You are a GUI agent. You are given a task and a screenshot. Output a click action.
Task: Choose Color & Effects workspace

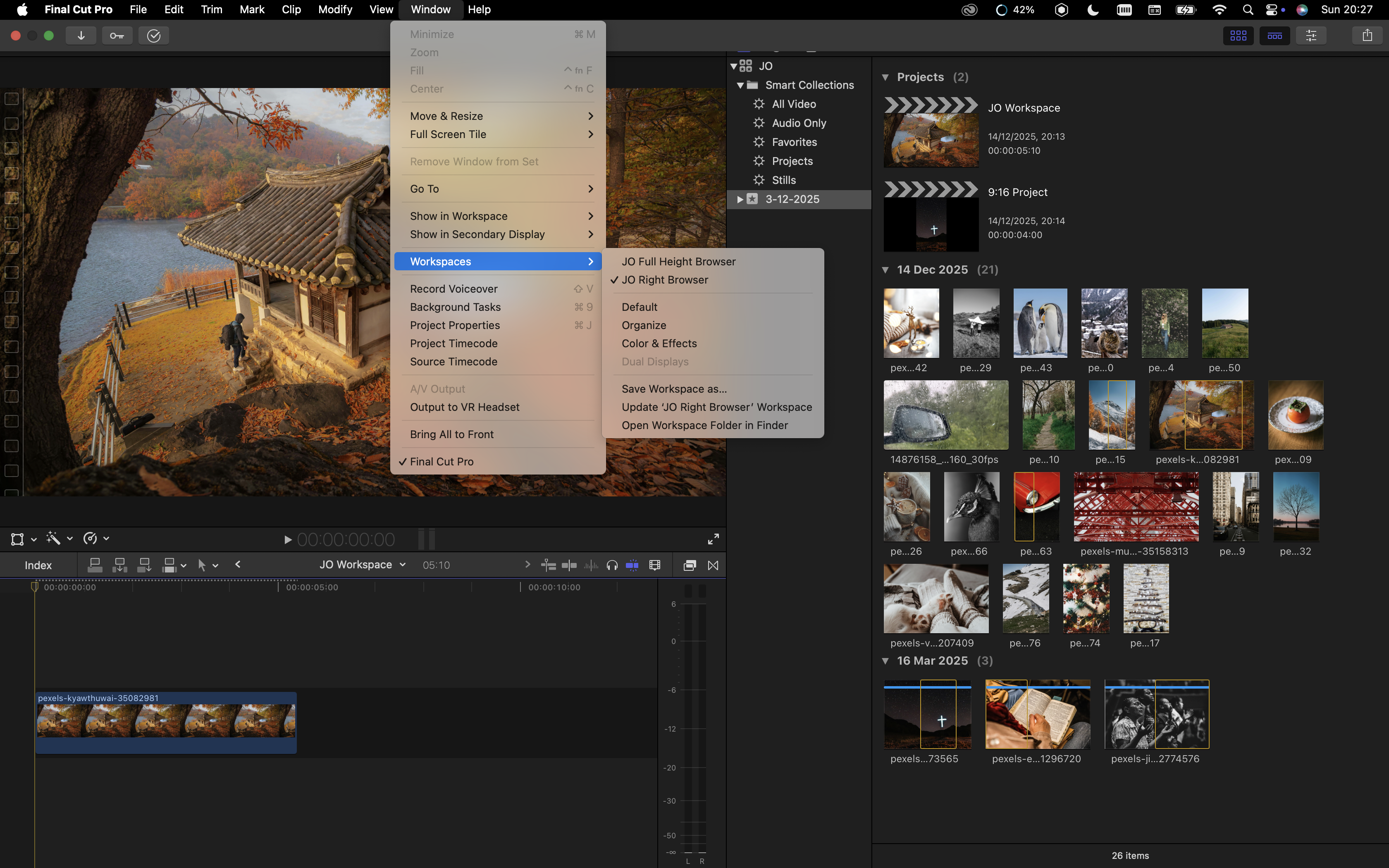(659, 343)
